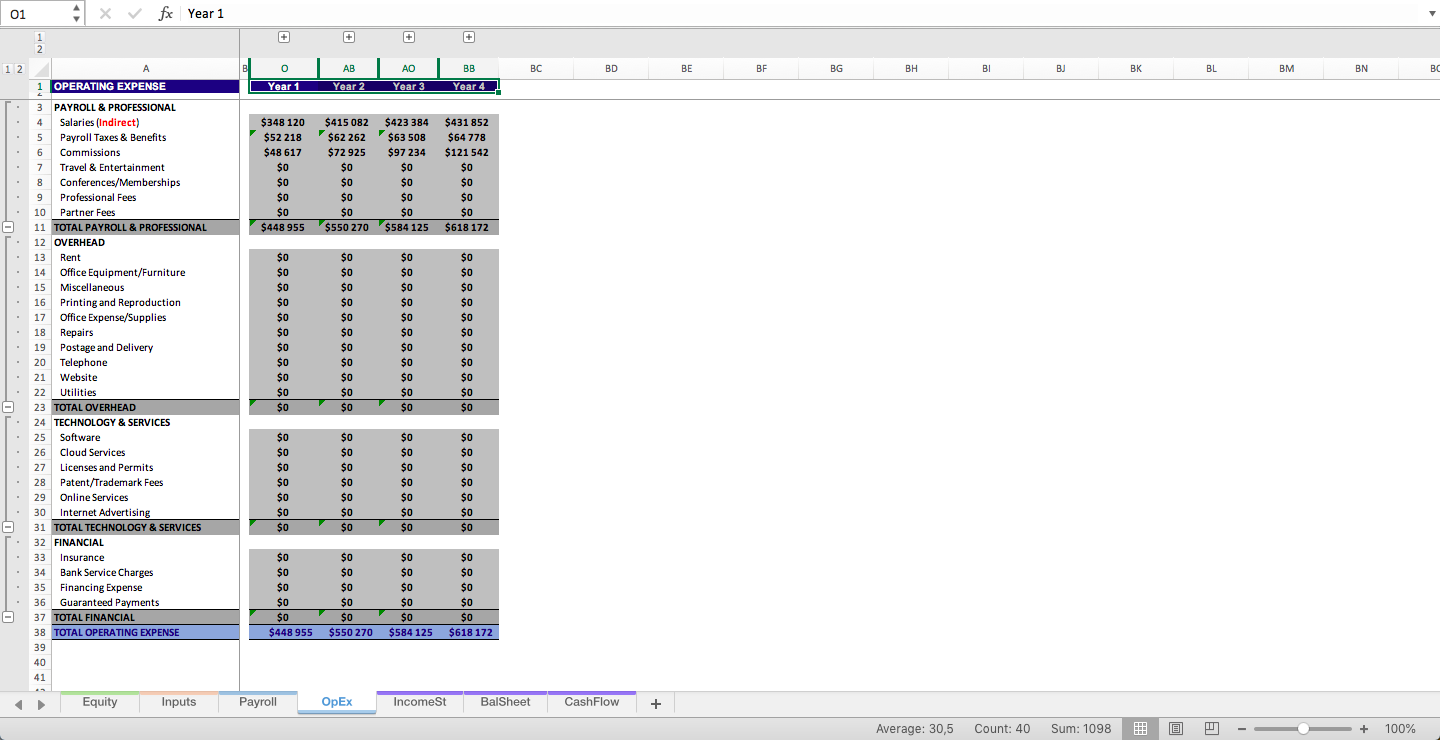The image size is (1440, 740).
Task: Select the OpEx sheet tab
Action: (x=337, y=702)
